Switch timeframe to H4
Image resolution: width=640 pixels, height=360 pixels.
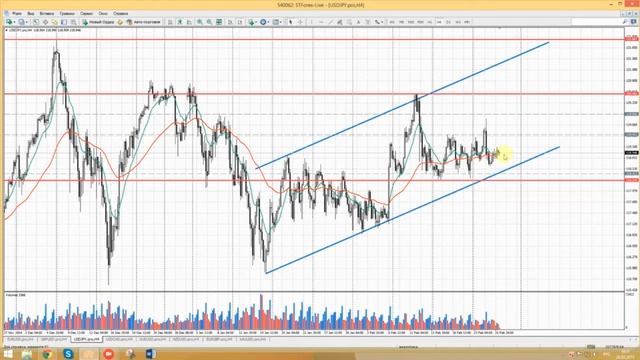(x=439, y=22)
